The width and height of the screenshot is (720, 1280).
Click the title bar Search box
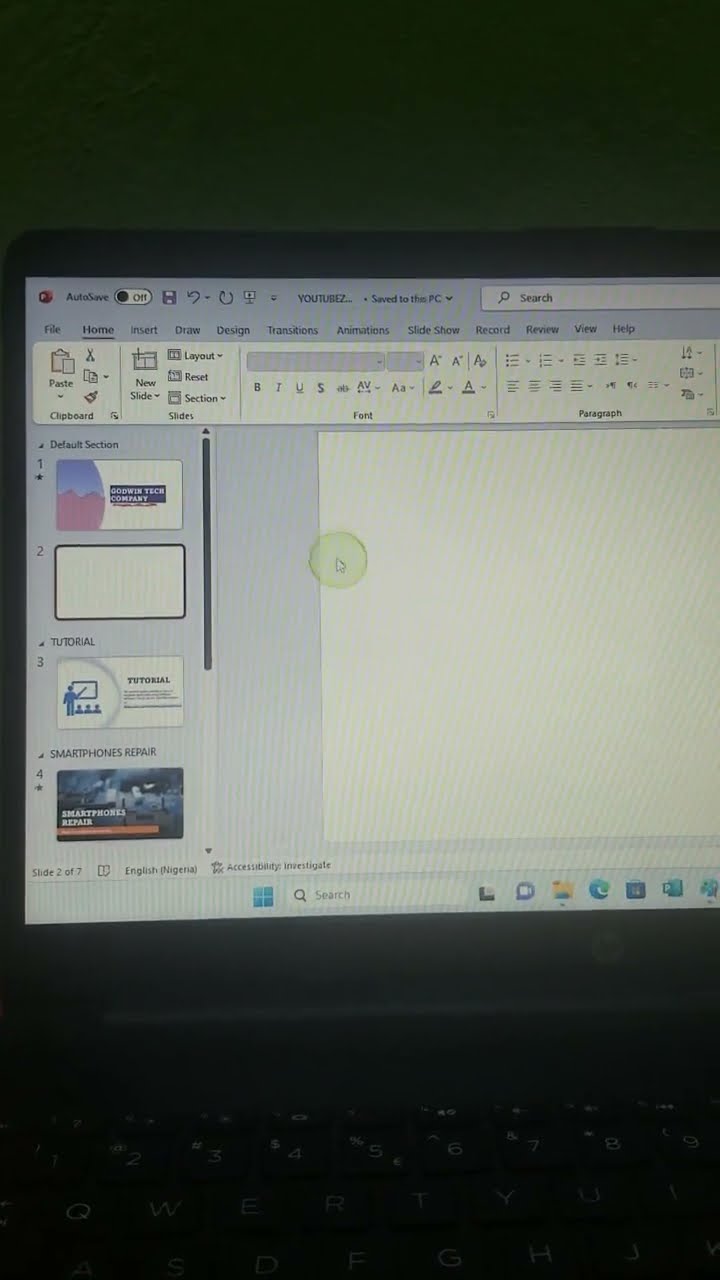[600, 298]
